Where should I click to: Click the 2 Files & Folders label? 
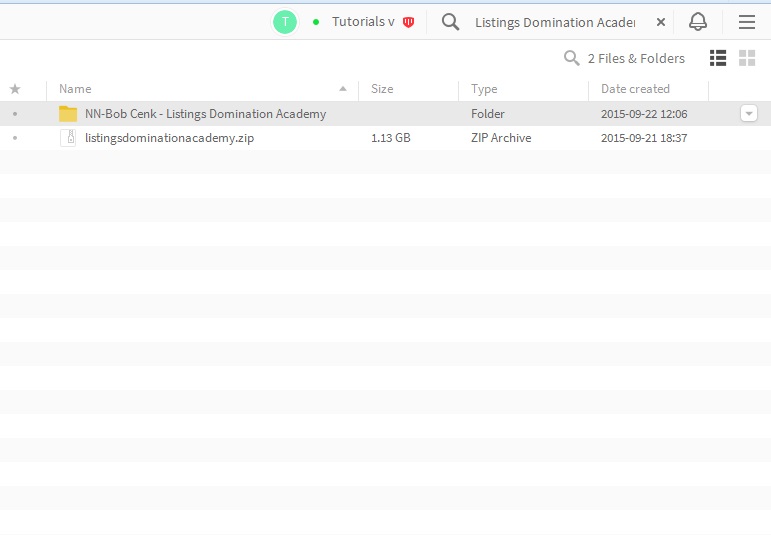coord(636,59)
